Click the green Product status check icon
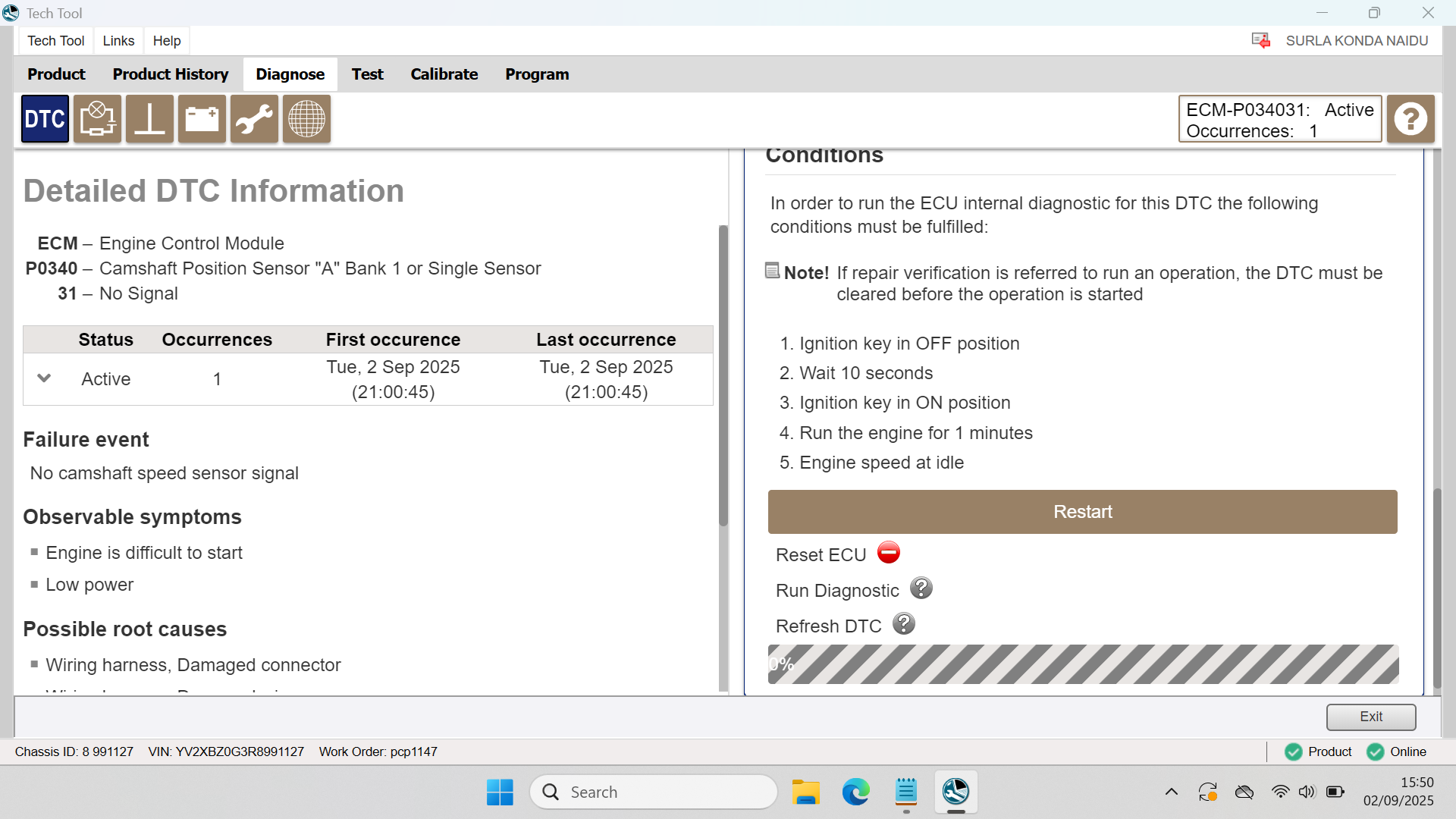Image resolution: width=1456 pixels, height=819 pixels. tap(1294, 752)
